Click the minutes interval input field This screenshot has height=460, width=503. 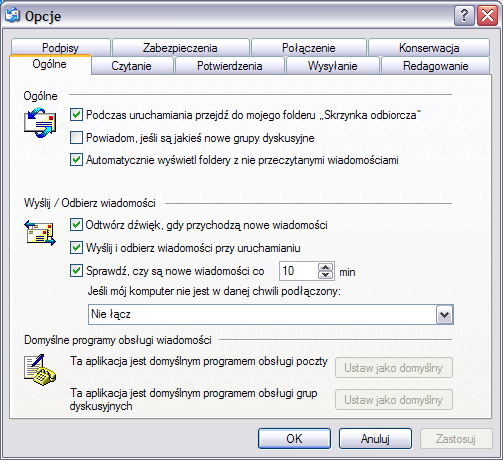299,271
